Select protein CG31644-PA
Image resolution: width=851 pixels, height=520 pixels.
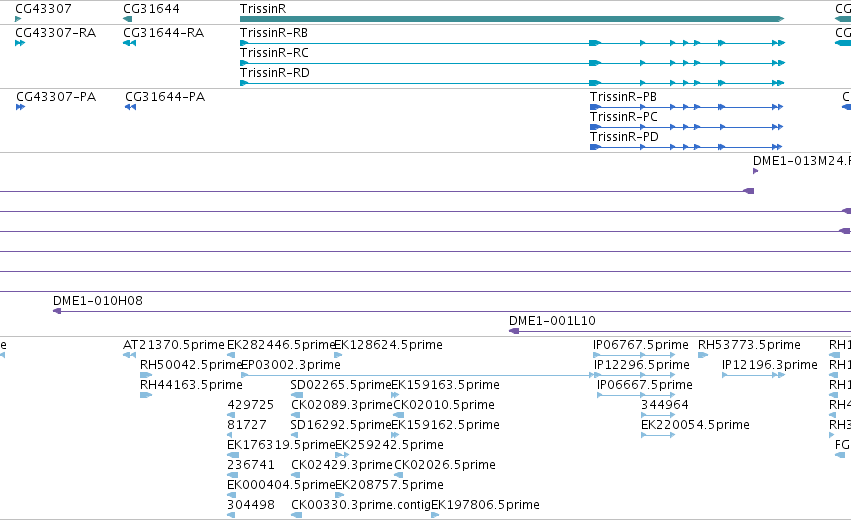(x=165, y=97)
